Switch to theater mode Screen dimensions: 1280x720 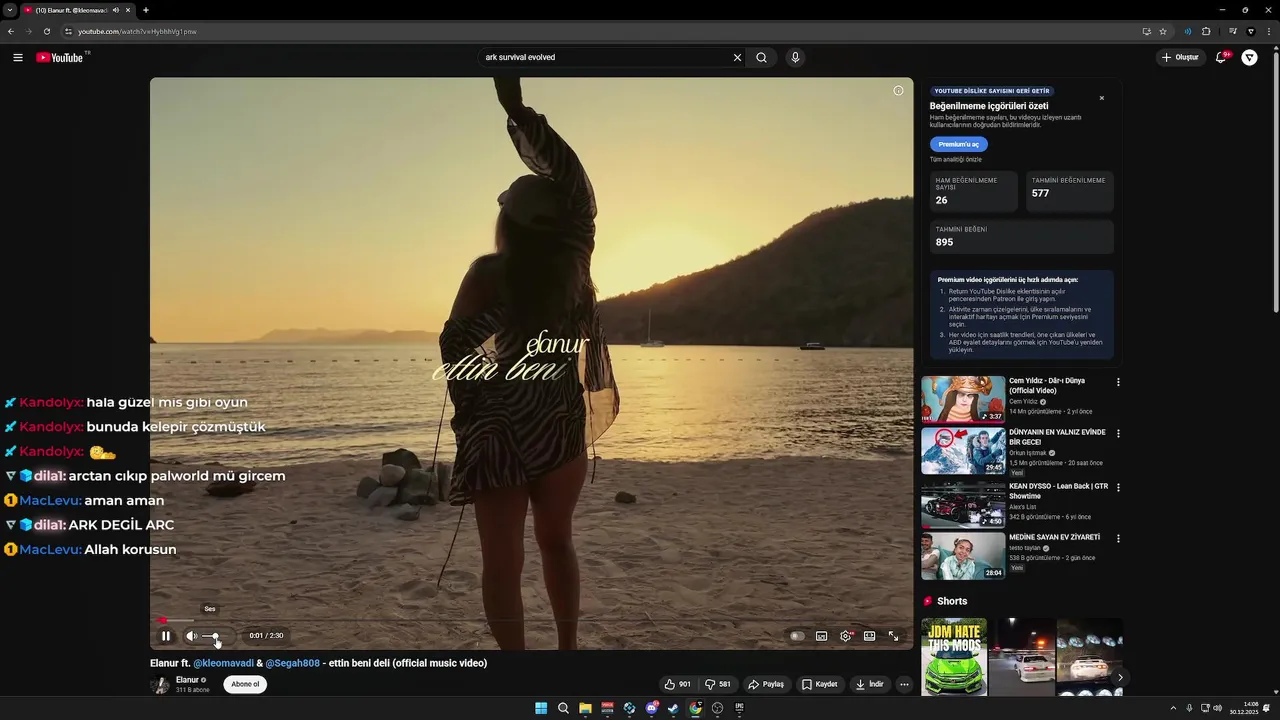tap(870, 636)
